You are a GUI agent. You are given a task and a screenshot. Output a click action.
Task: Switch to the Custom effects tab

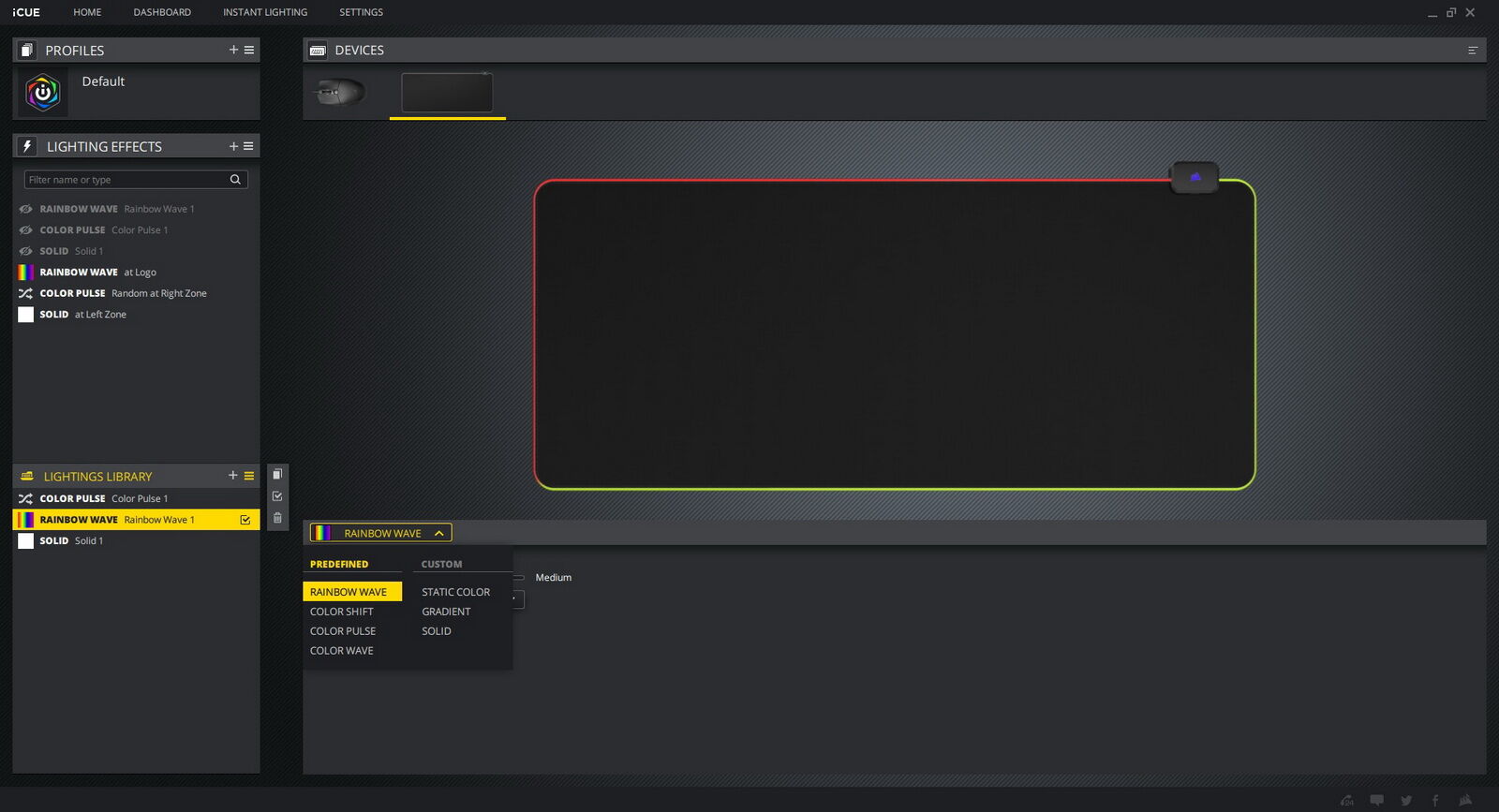[441, 564]
